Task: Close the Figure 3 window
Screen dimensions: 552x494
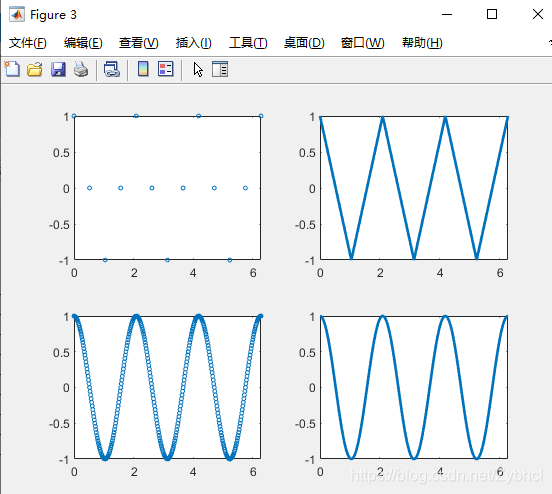Action: (x=538, y=14)
